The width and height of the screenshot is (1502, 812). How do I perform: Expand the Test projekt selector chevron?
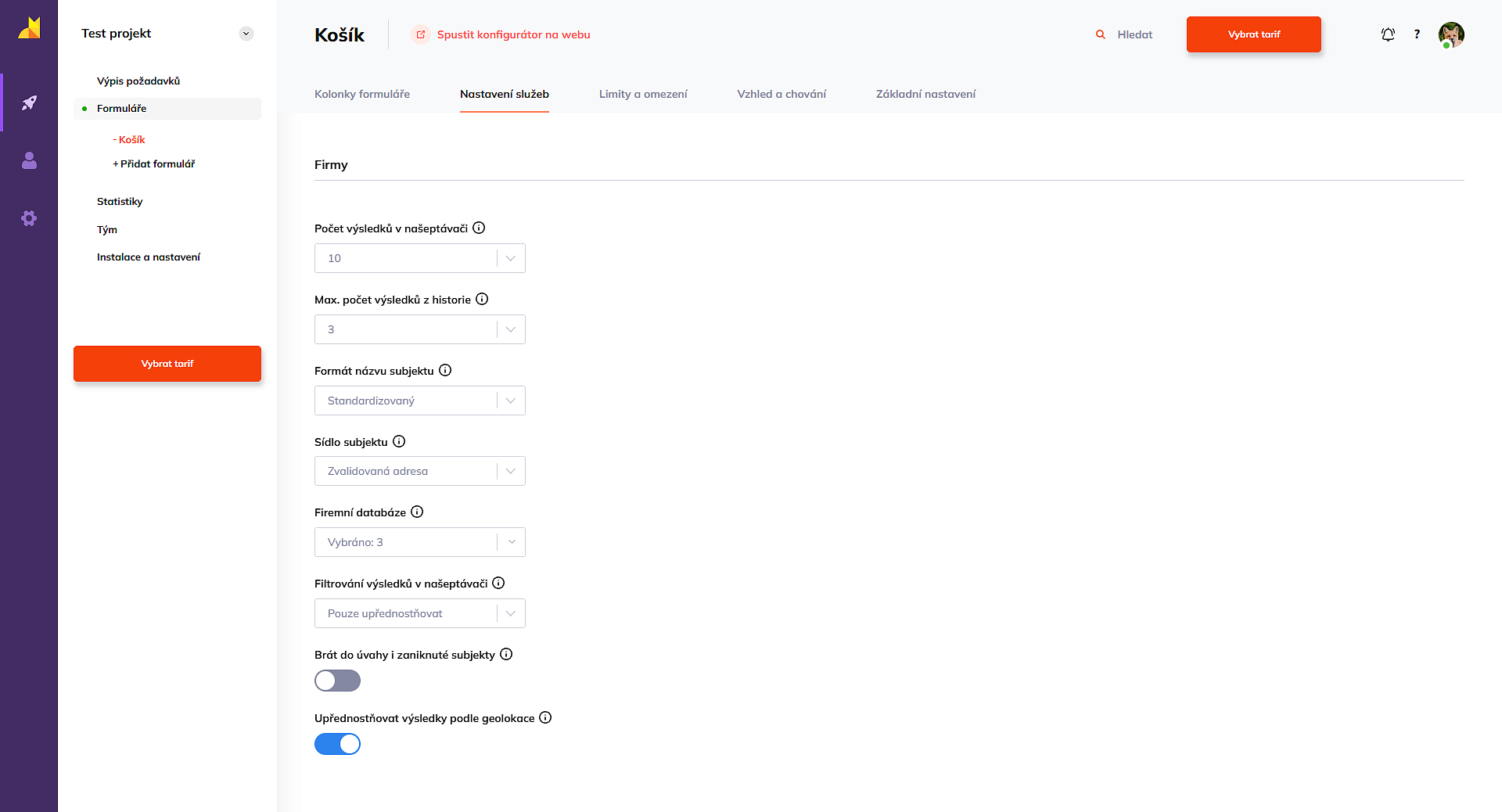pyautogui.click(x=246, y=34)
